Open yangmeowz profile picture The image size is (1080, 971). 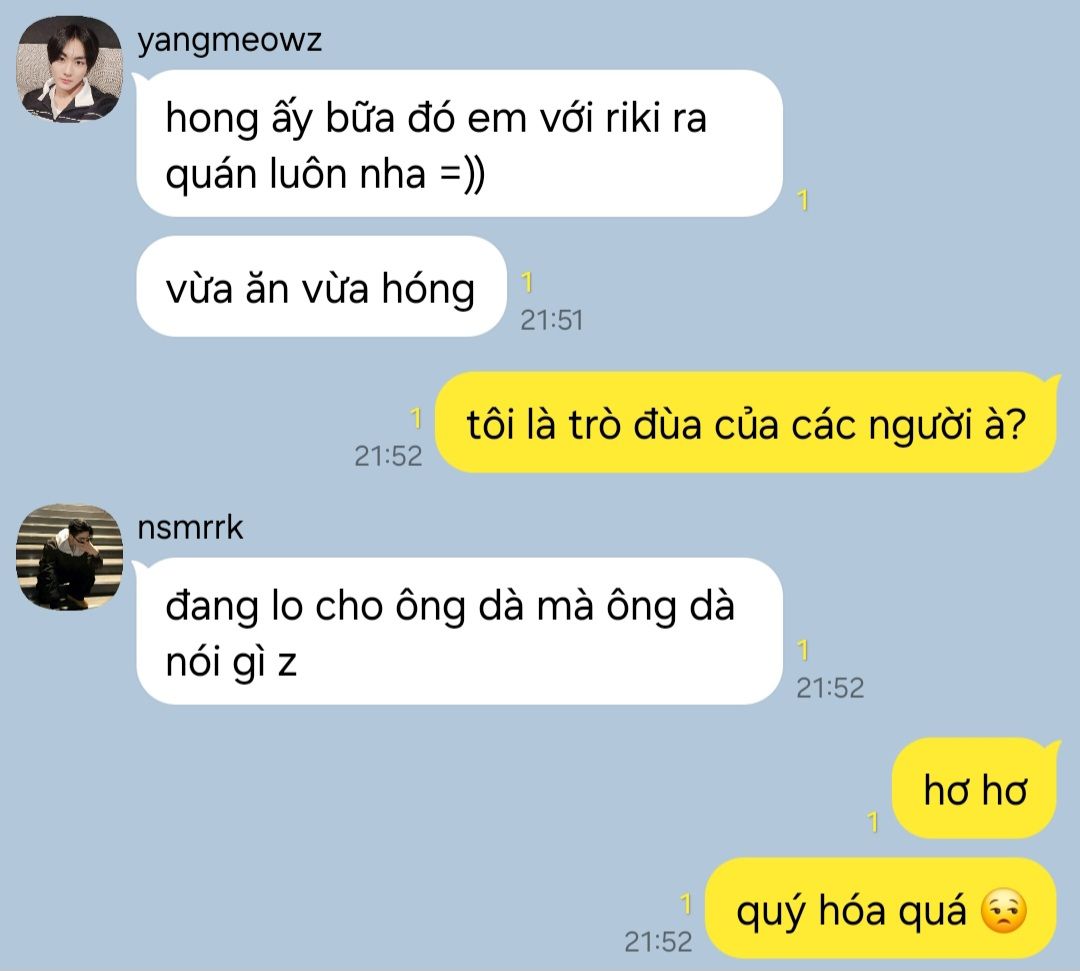(69, 70)
